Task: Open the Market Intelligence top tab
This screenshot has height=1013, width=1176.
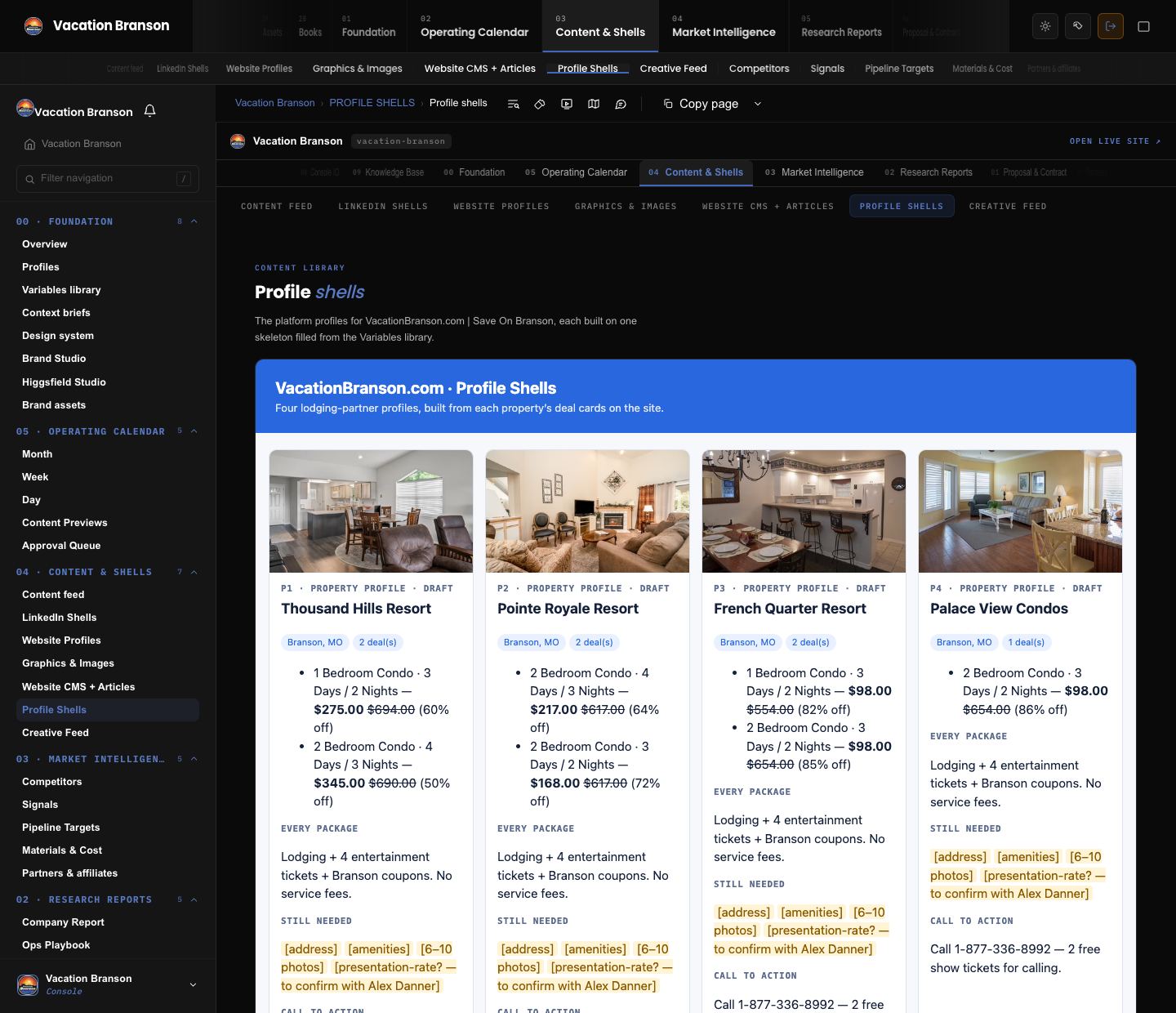Action: 724,26
